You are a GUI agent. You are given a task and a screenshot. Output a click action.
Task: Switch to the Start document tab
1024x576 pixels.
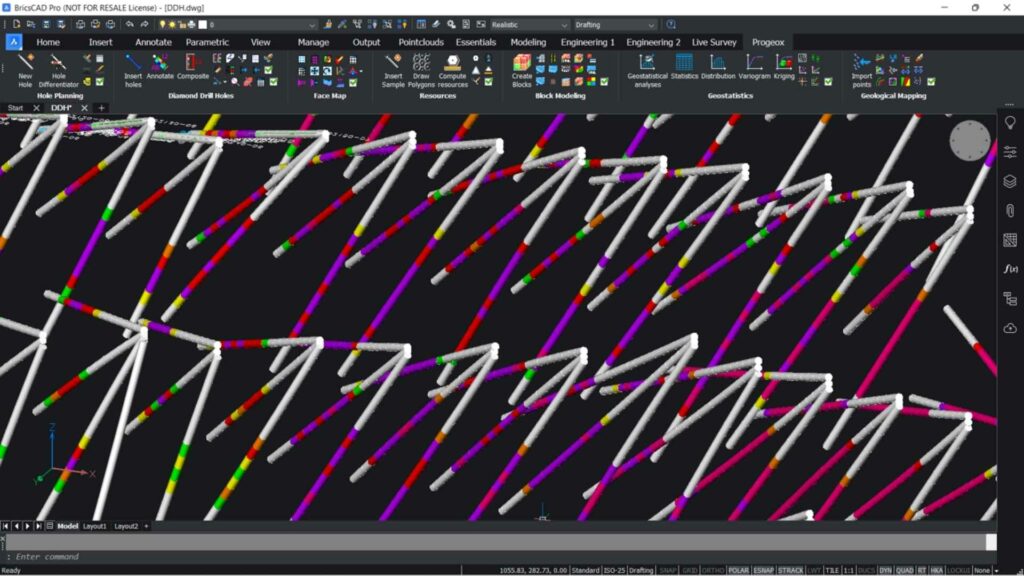[16, 108]
